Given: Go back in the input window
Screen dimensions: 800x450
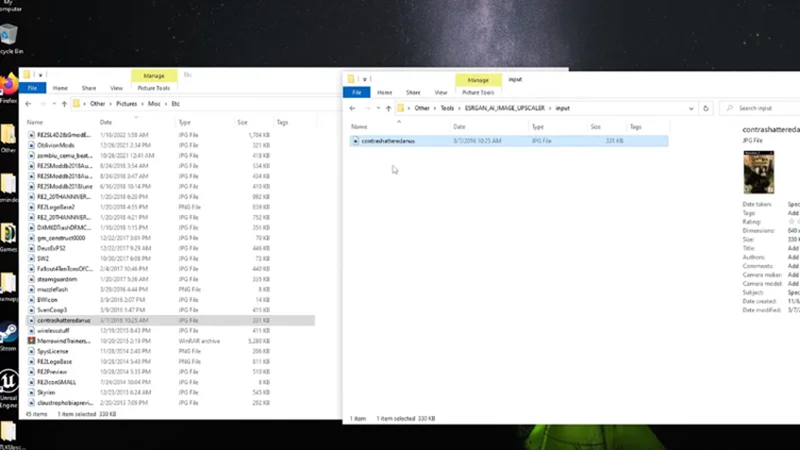Looking at the screenshot, I should 353,108.
